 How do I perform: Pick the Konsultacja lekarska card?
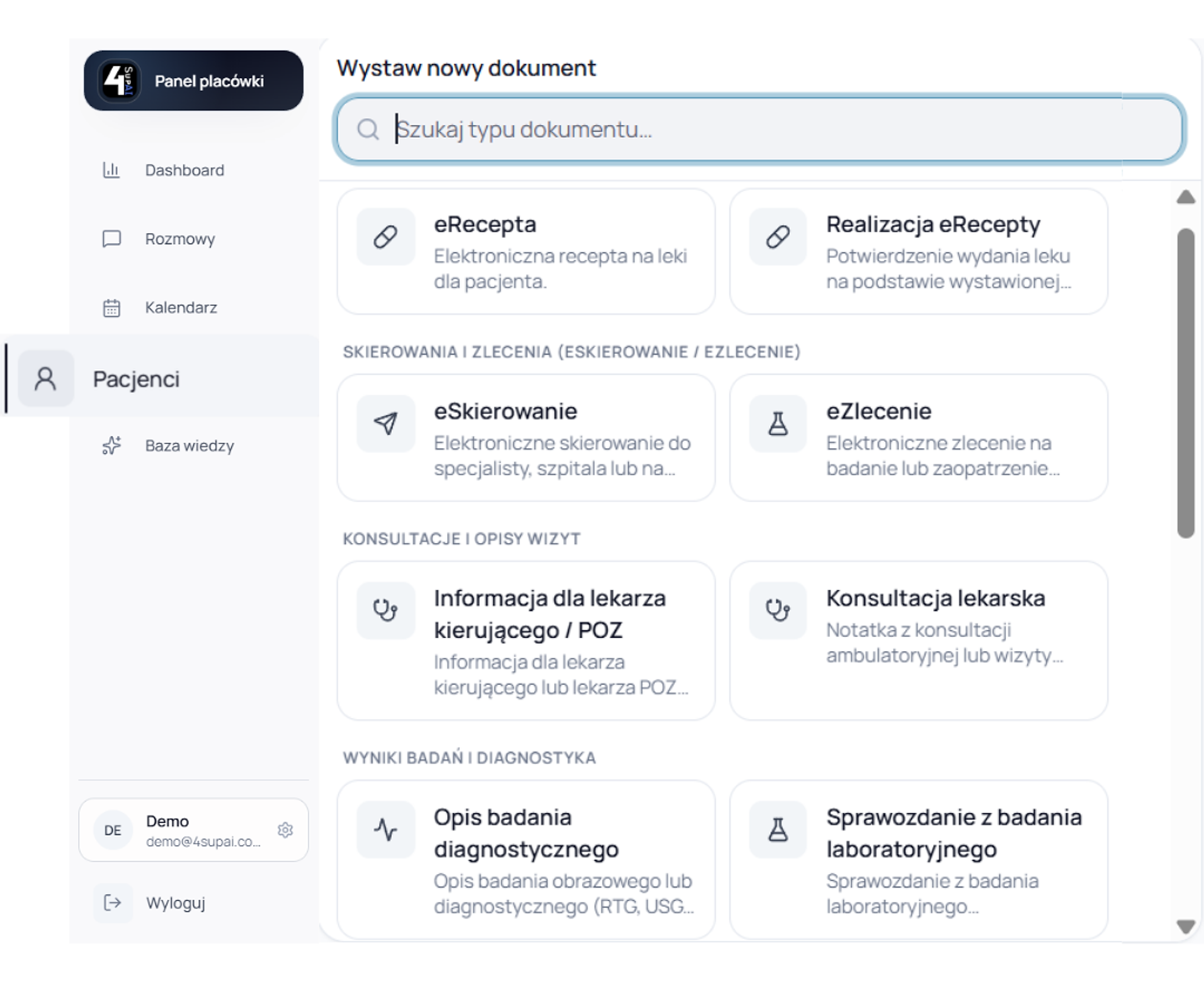coord(918,640)
